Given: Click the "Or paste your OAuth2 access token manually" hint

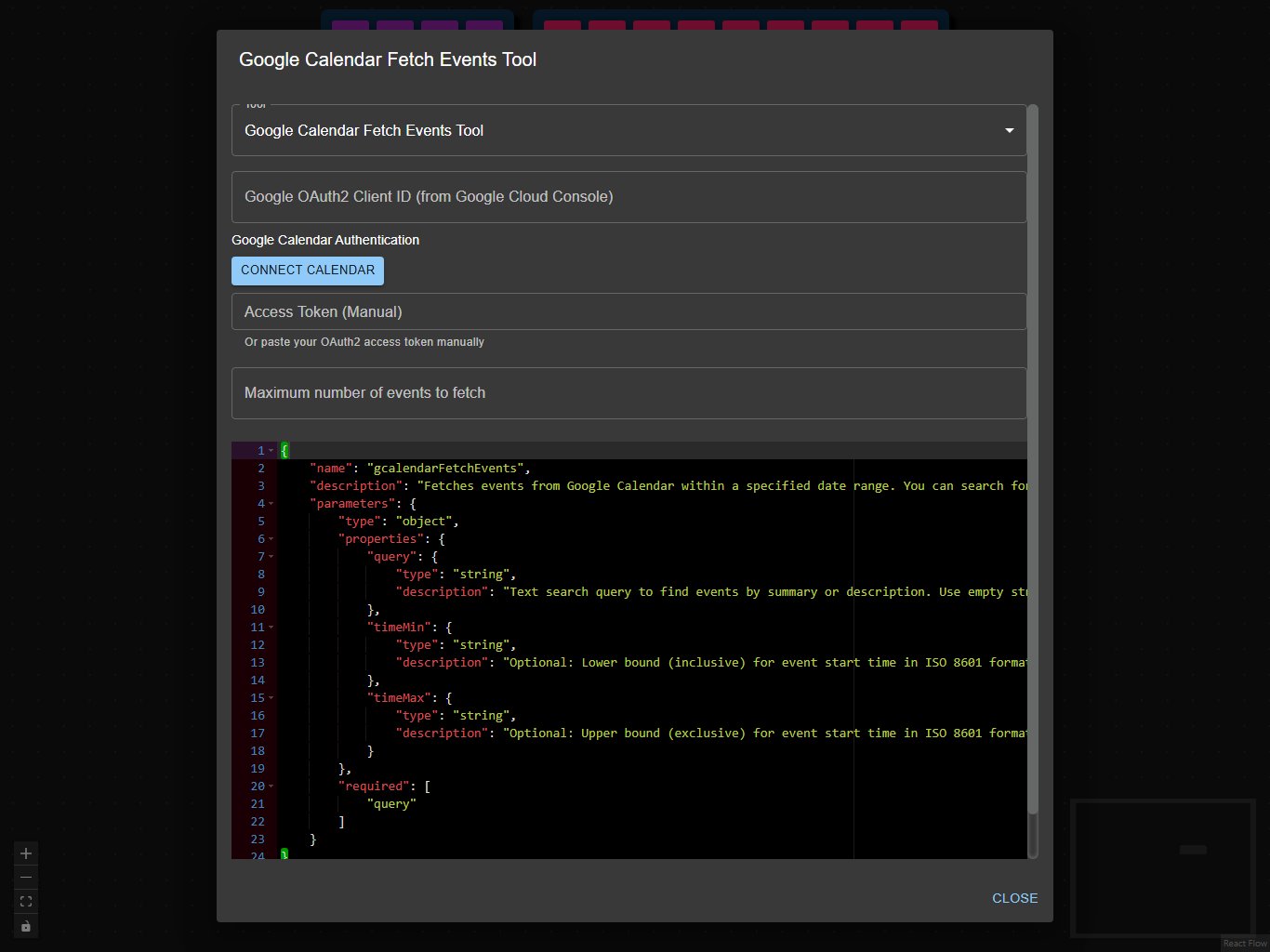Looking at the screenshot, I should pos(364,342).
